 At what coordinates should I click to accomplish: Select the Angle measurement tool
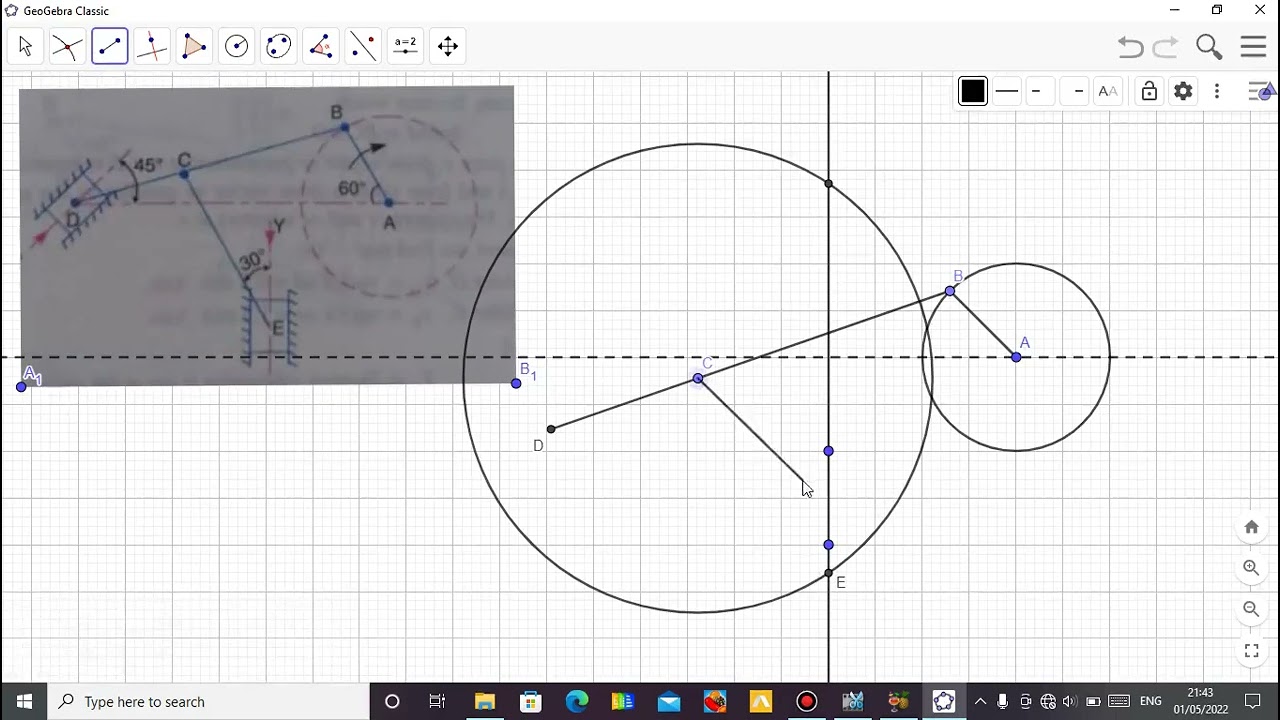[x=321, y=46]
